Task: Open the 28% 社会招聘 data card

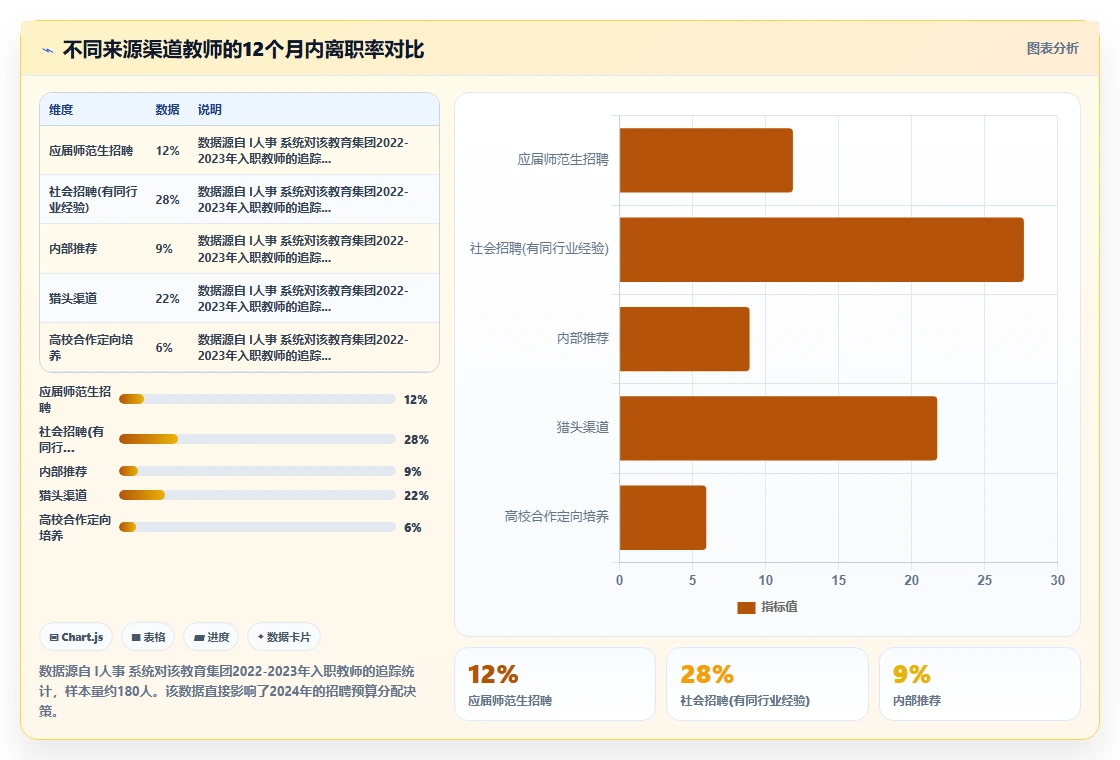Action: click(767, 684)
